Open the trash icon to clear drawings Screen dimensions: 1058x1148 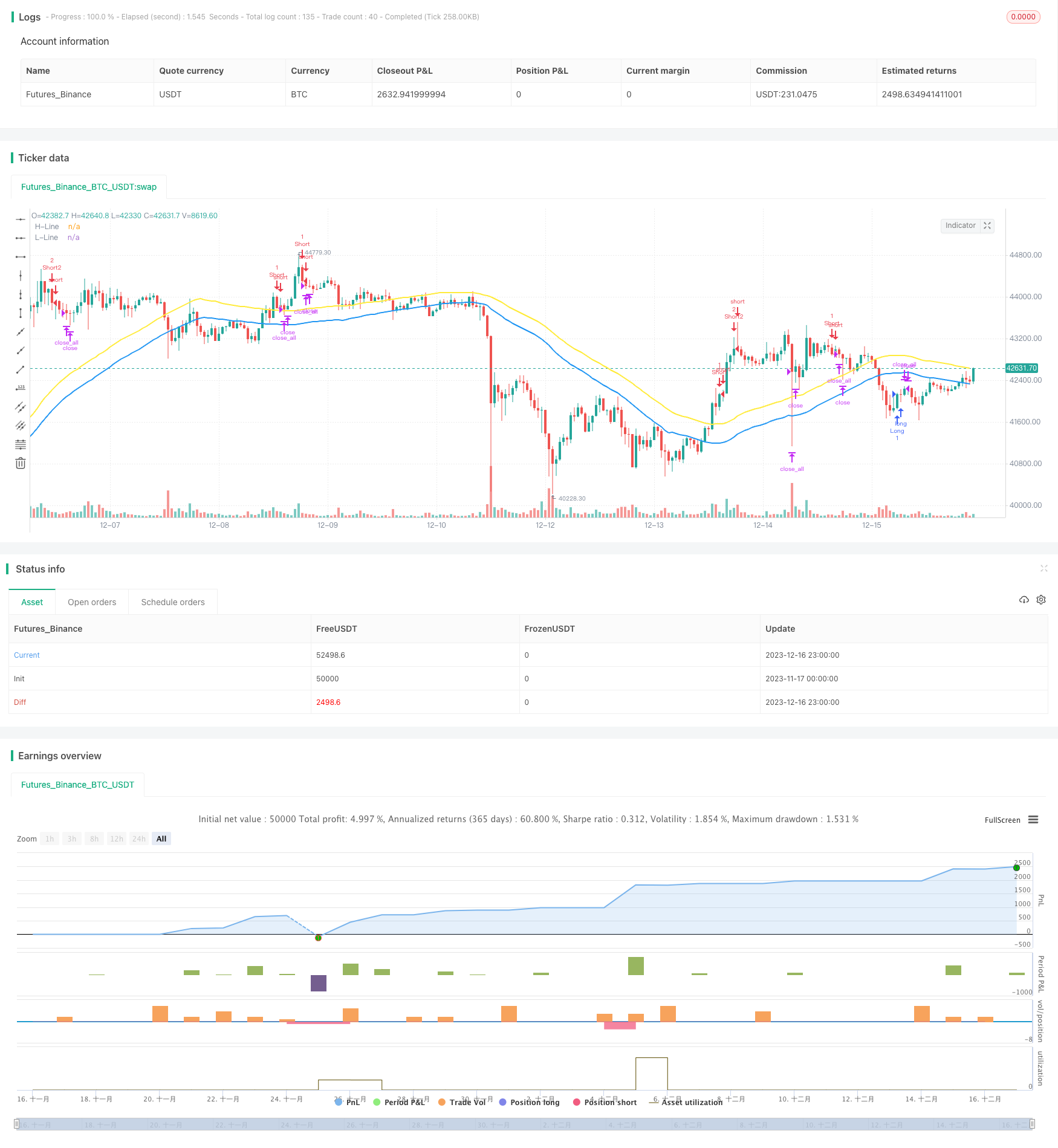click(x=21, y=462)
